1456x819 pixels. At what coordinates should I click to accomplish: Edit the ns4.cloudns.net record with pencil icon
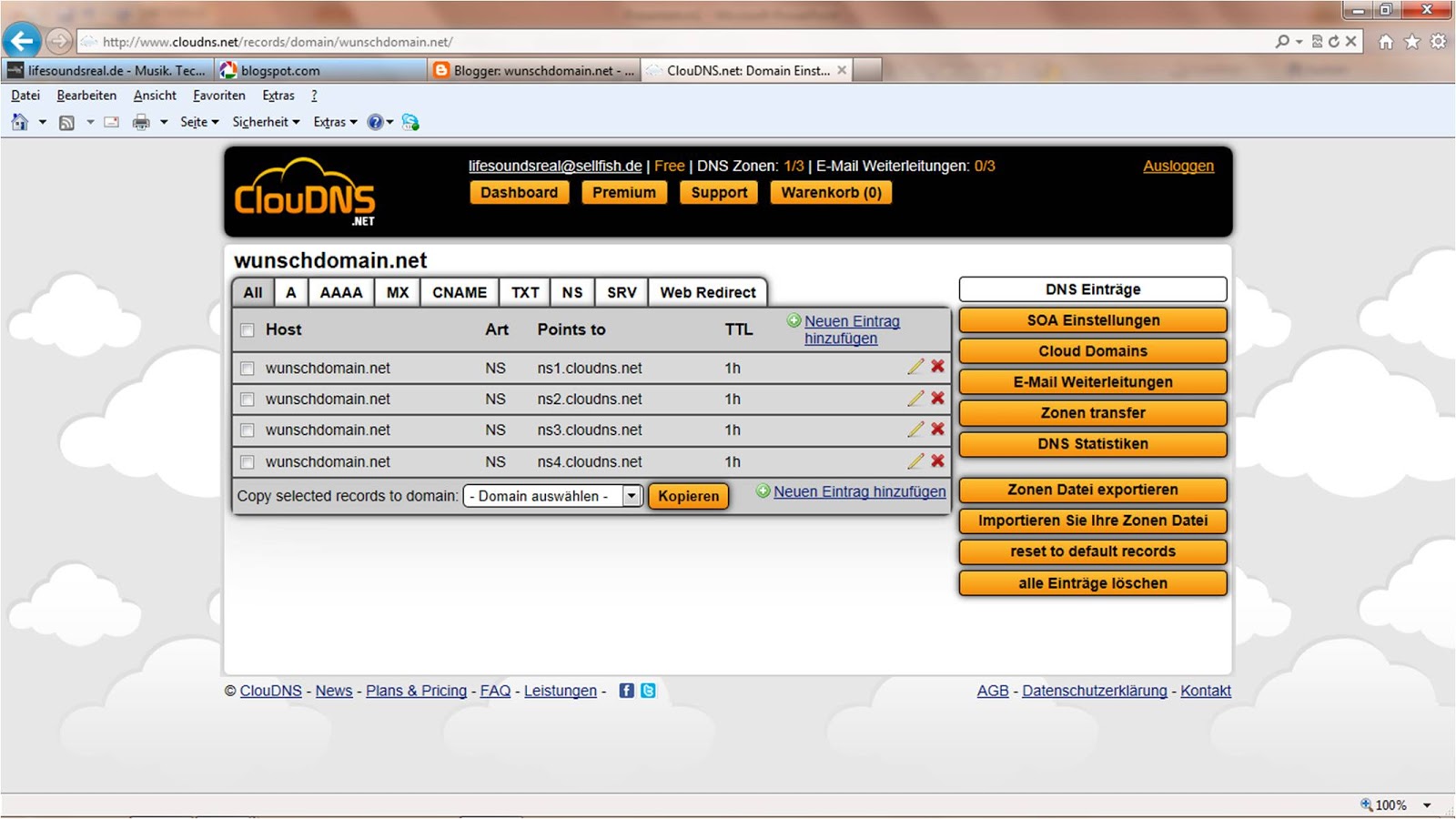[915, 460]
